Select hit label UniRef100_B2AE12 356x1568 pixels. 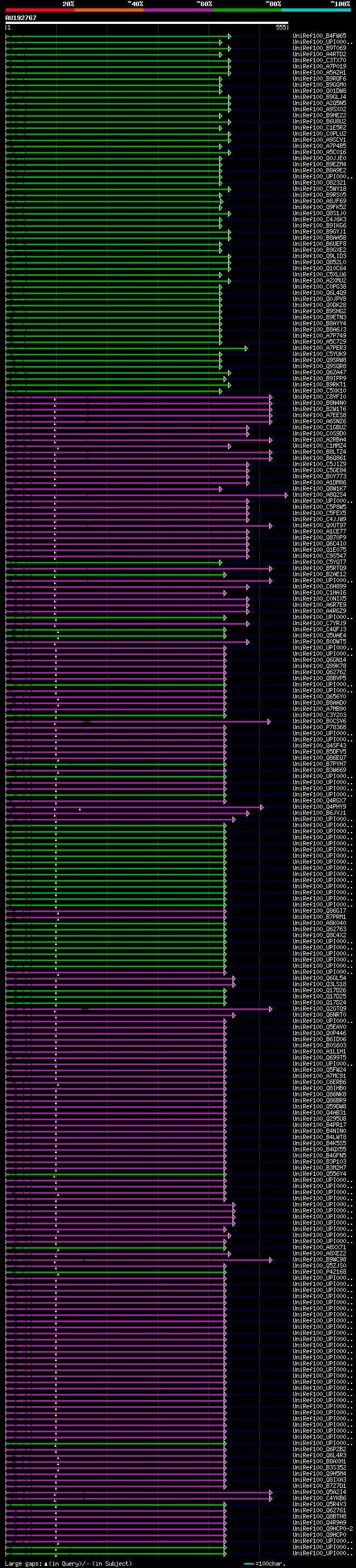pyautogui.click(x=319, y=574)
